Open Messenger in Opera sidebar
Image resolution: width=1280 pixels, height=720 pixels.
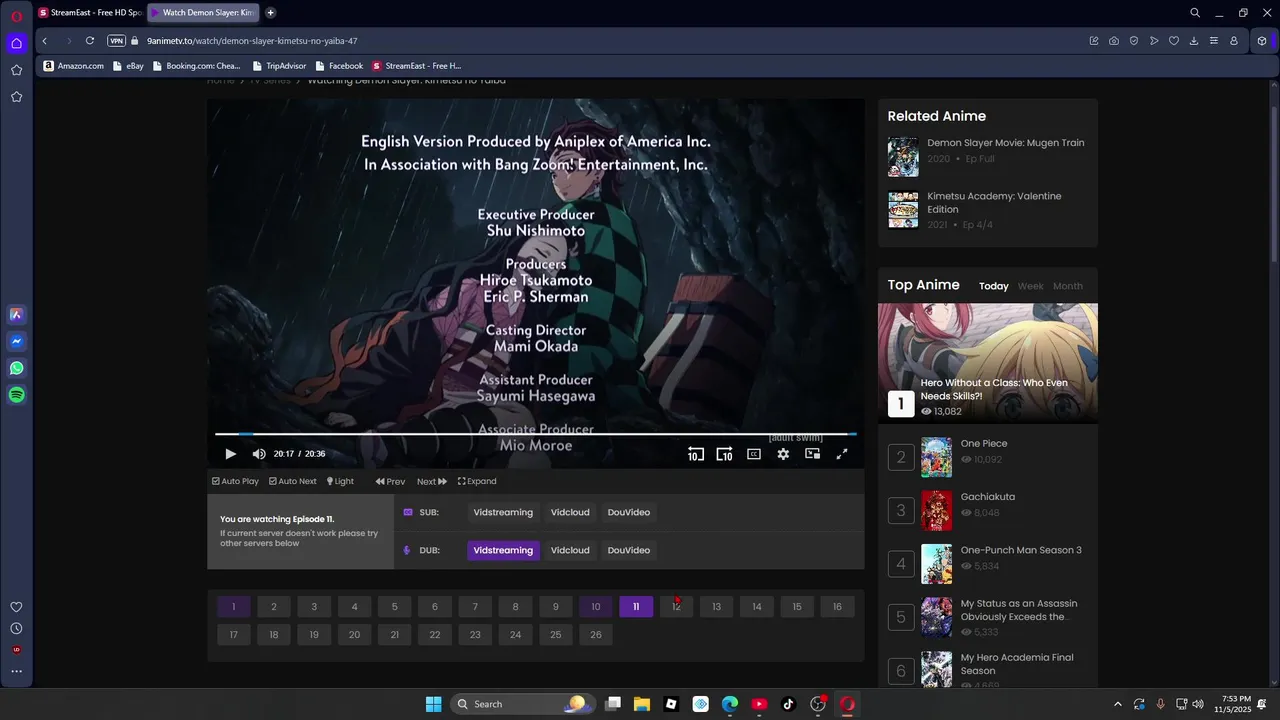point(17,341)
